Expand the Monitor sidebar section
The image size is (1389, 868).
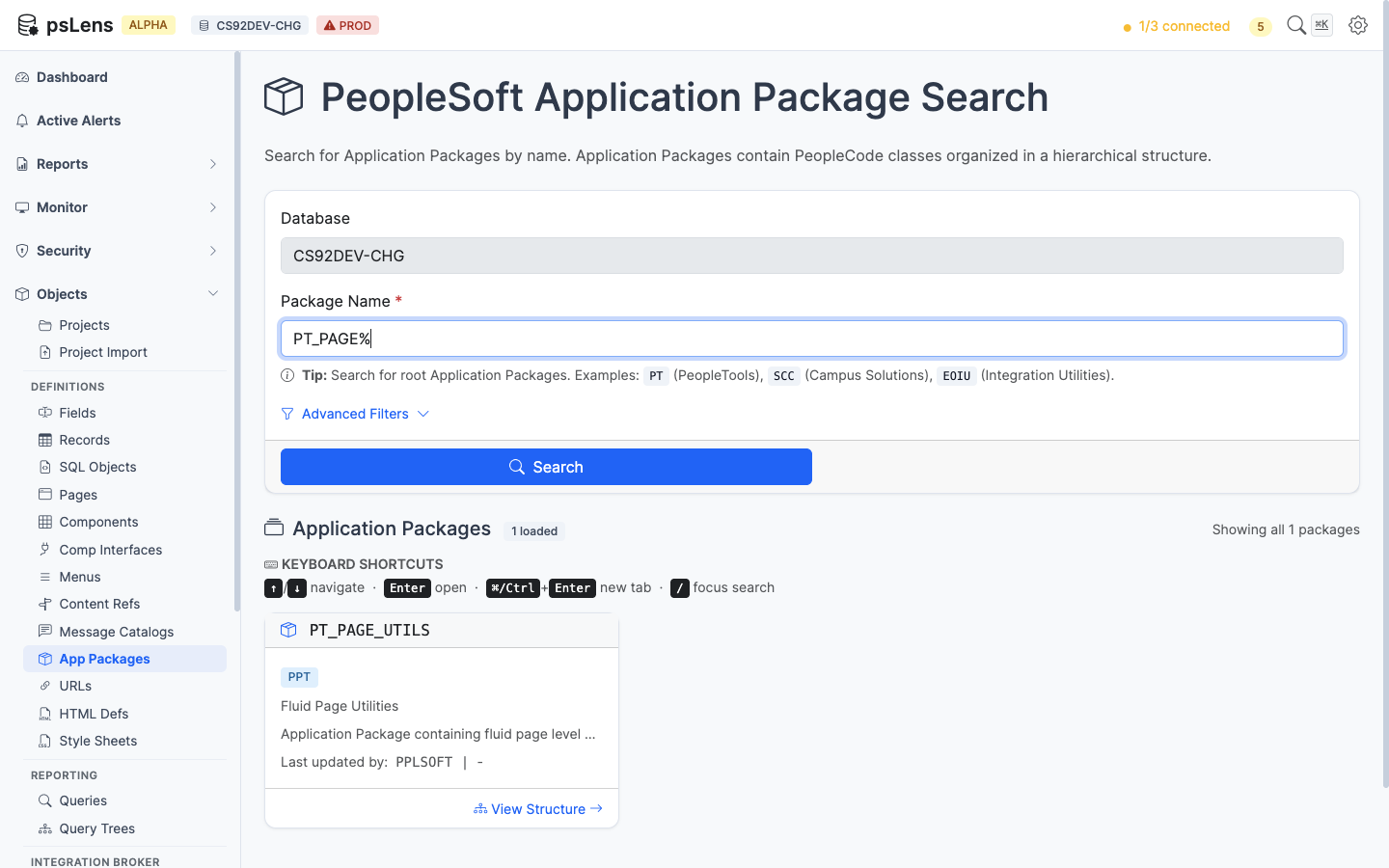(118, 207)
